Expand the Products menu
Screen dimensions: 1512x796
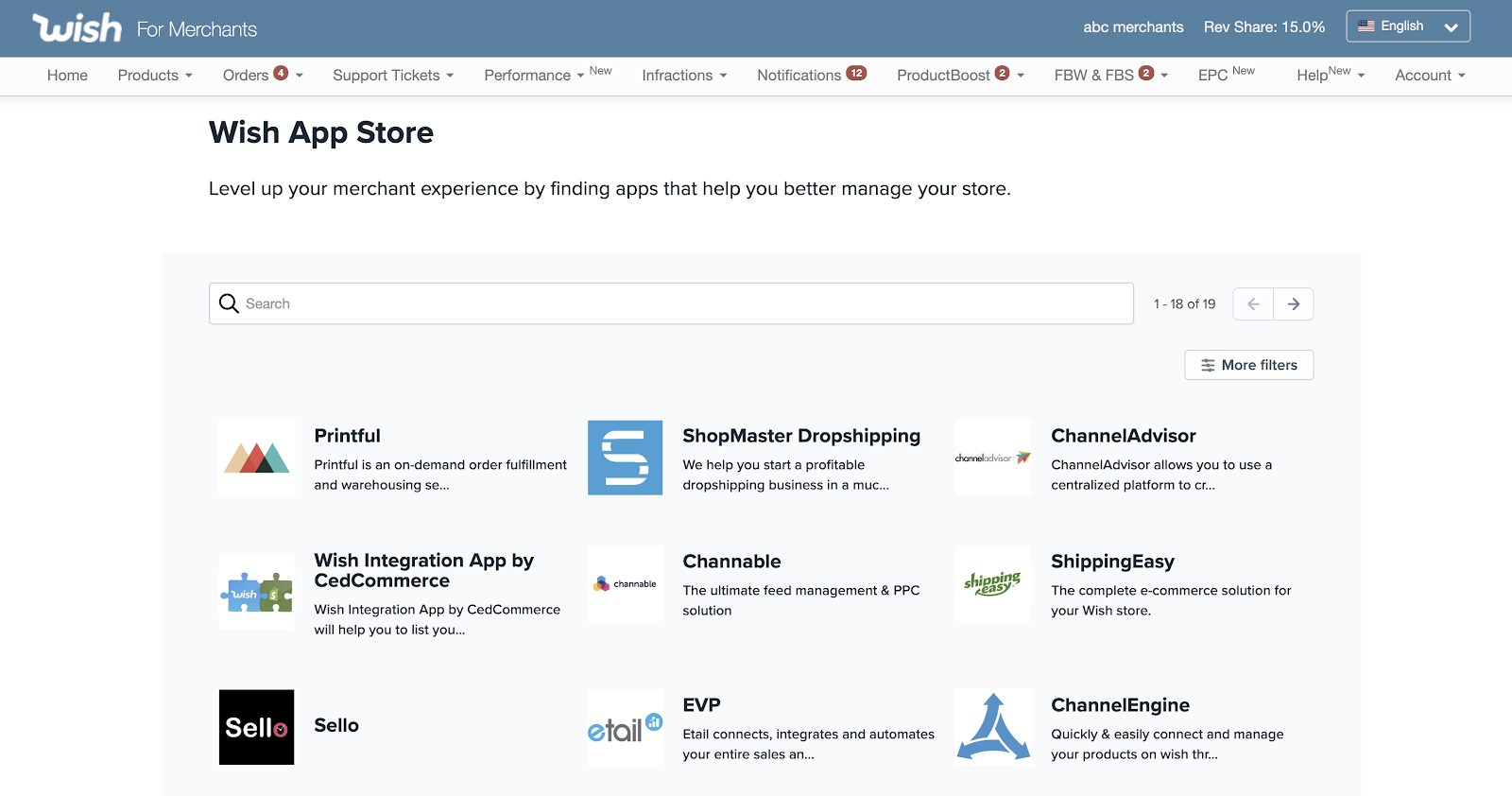(x=155, y=76)
